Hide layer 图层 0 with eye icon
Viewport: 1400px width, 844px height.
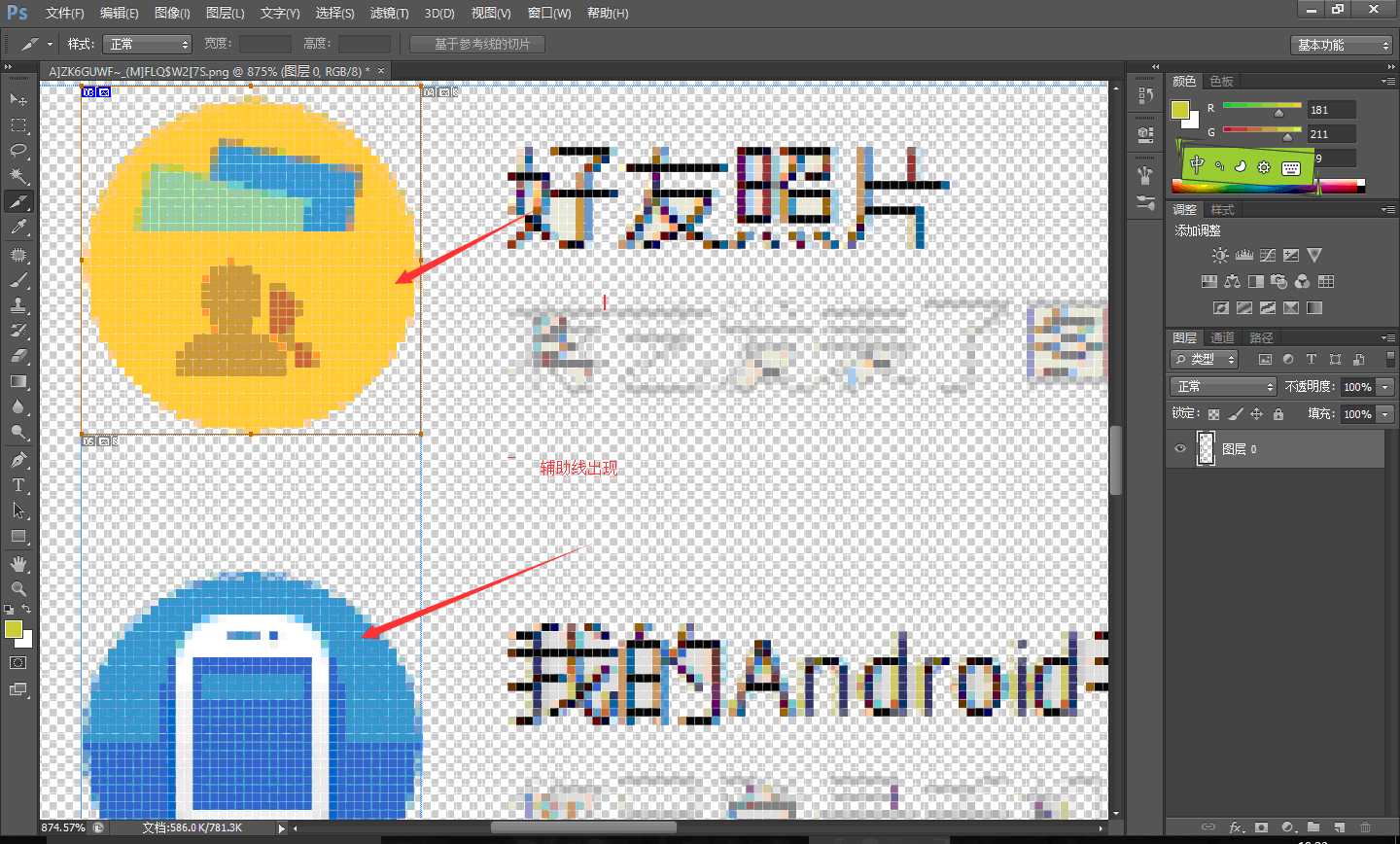pos(1180,448)
